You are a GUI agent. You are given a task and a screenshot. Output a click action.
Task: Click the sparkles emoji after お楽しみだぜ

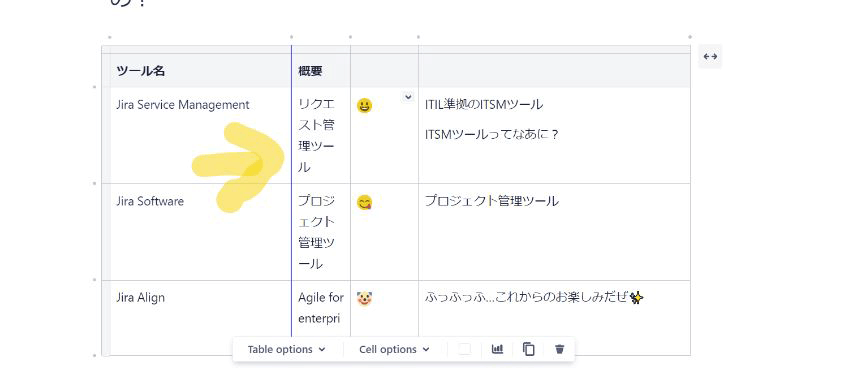click(x=636, y=298)
